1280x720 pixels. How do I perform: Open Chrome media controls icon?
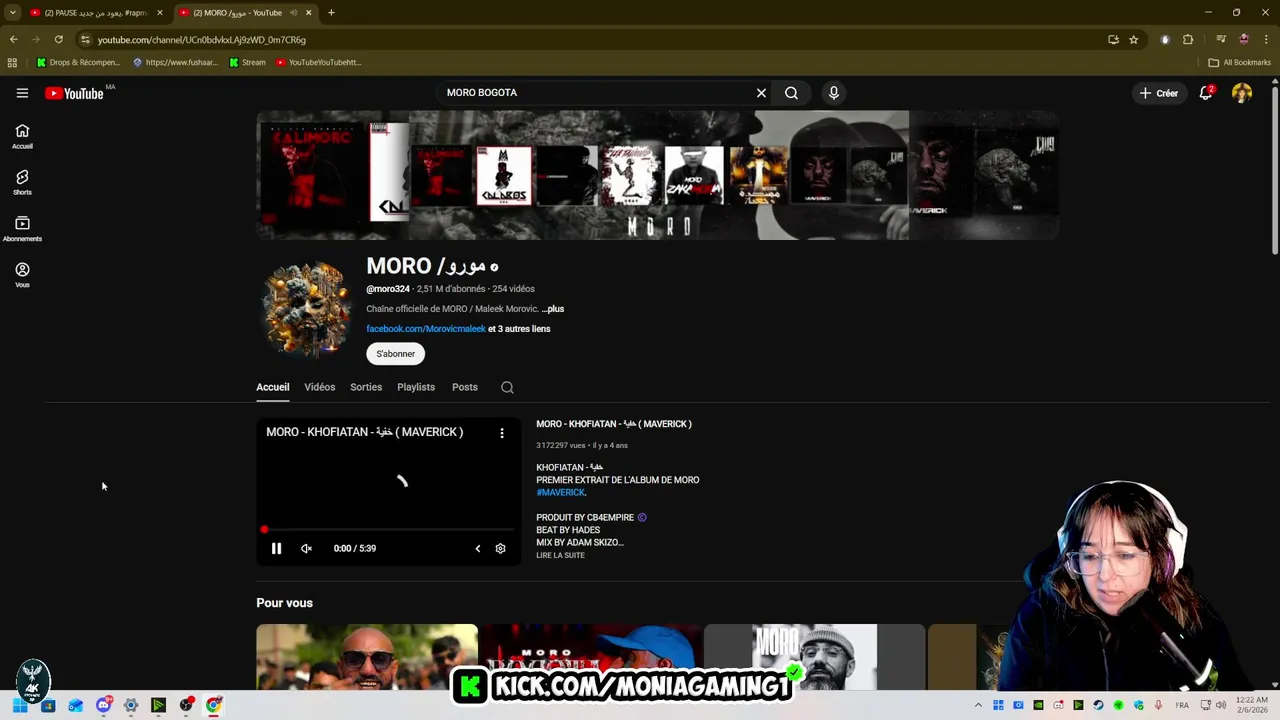1221,39
